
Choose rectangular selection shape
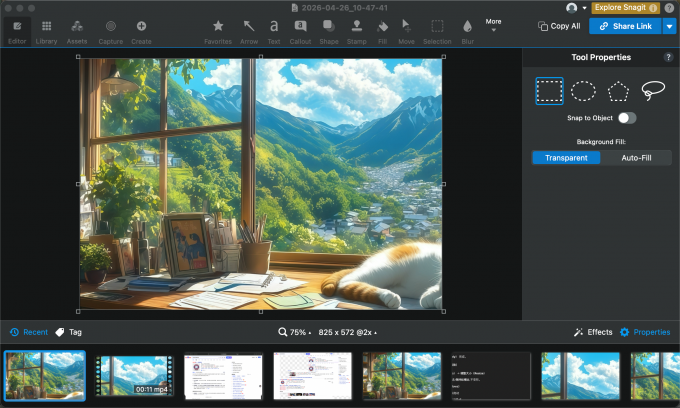tap(549, 91)
